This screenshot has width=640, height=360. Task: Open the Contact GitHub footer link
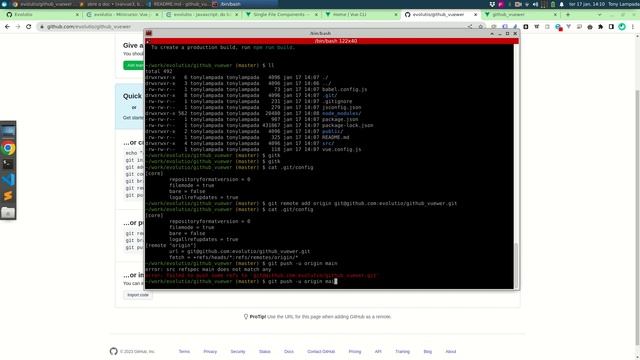click(x=321, y=351)
